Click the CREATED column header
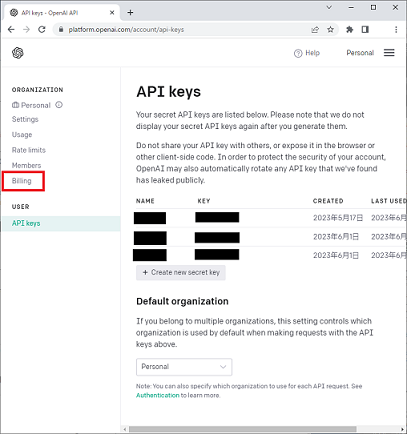The image size is (407, 434). pyautogui.click(x=328, y=201)
